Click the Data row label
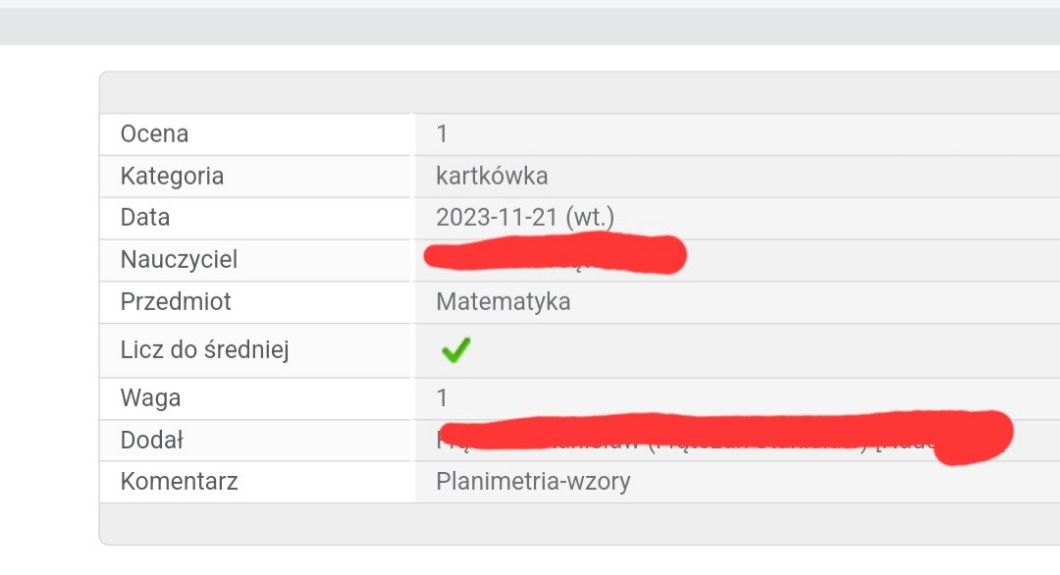 (x=145, y=218)
